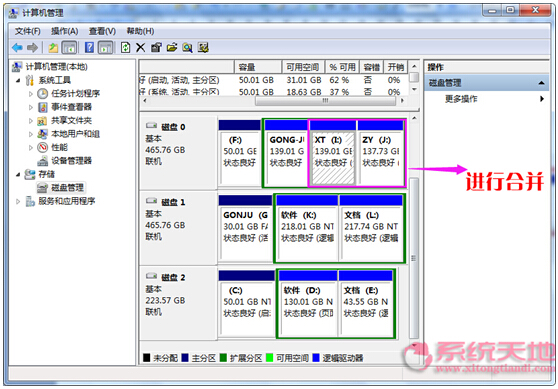Toggle the show/hide action pane button
This screenshot has width=558, height=389.
[x=105, y=47]
